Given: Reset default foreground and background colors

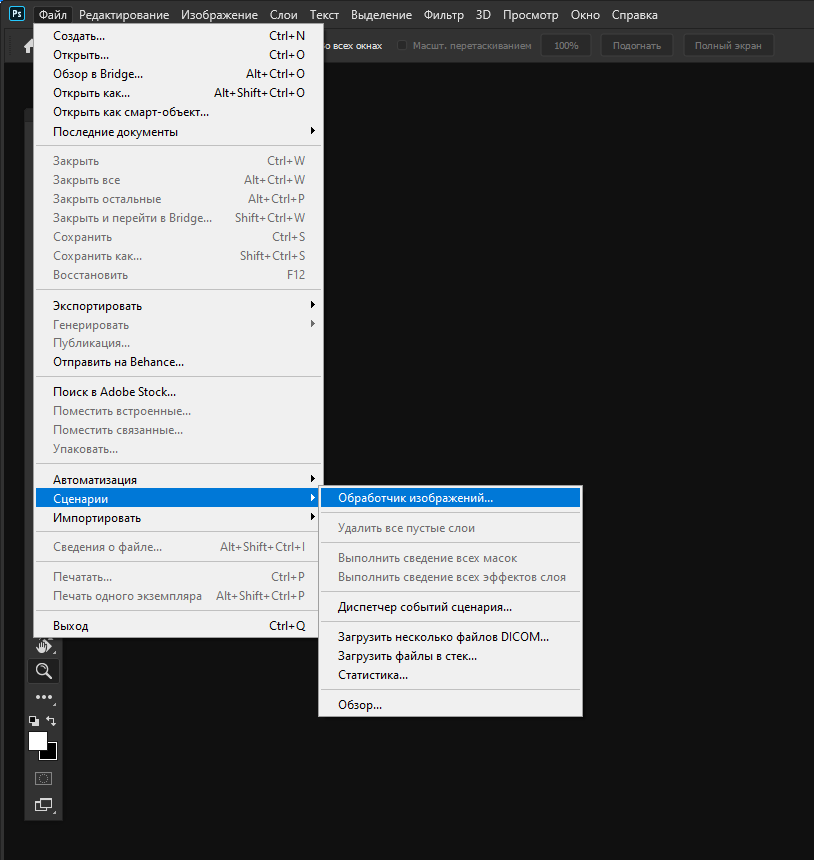Looking at the screenshot, I should pos(34,721).
